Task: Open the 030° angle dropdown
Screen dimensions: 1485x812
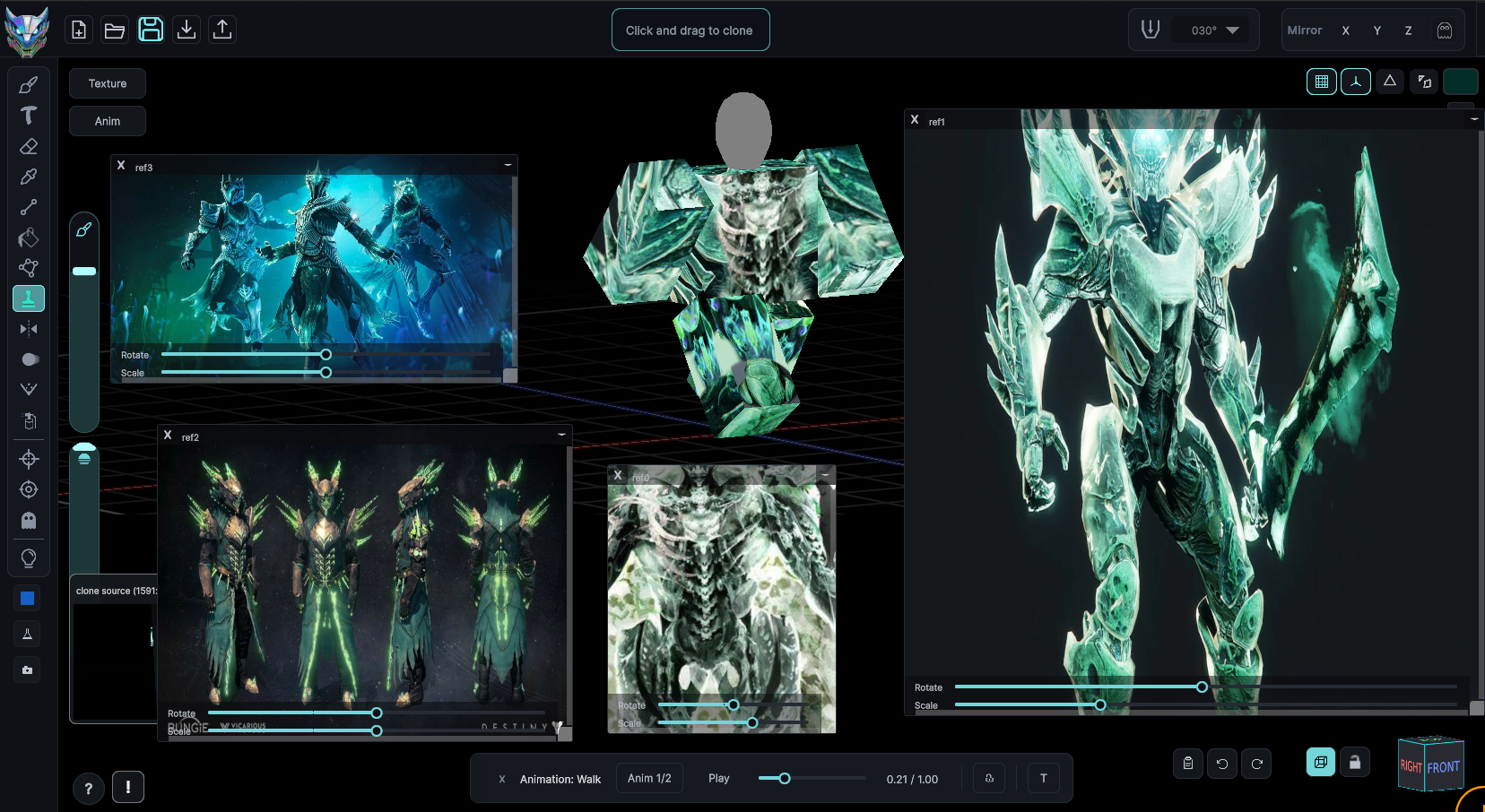Action: click(1214, 30)
